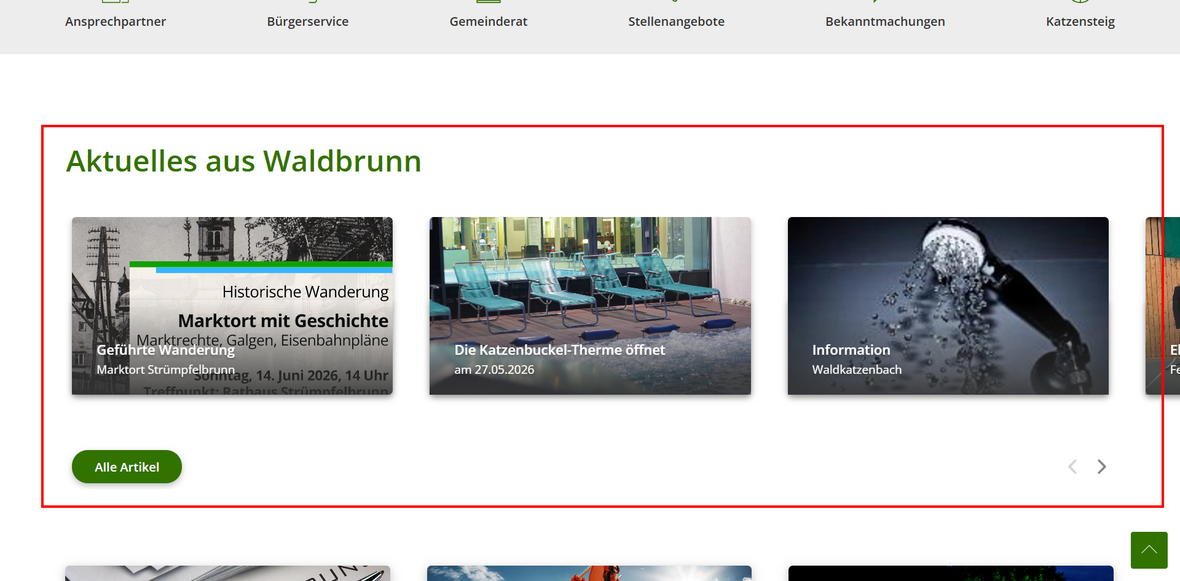Image resolution: width=1180 pixels, height=581 pixels.
Task: Click the Waldkatzenbach subtitle under Information
Action: tap(856, 370)
